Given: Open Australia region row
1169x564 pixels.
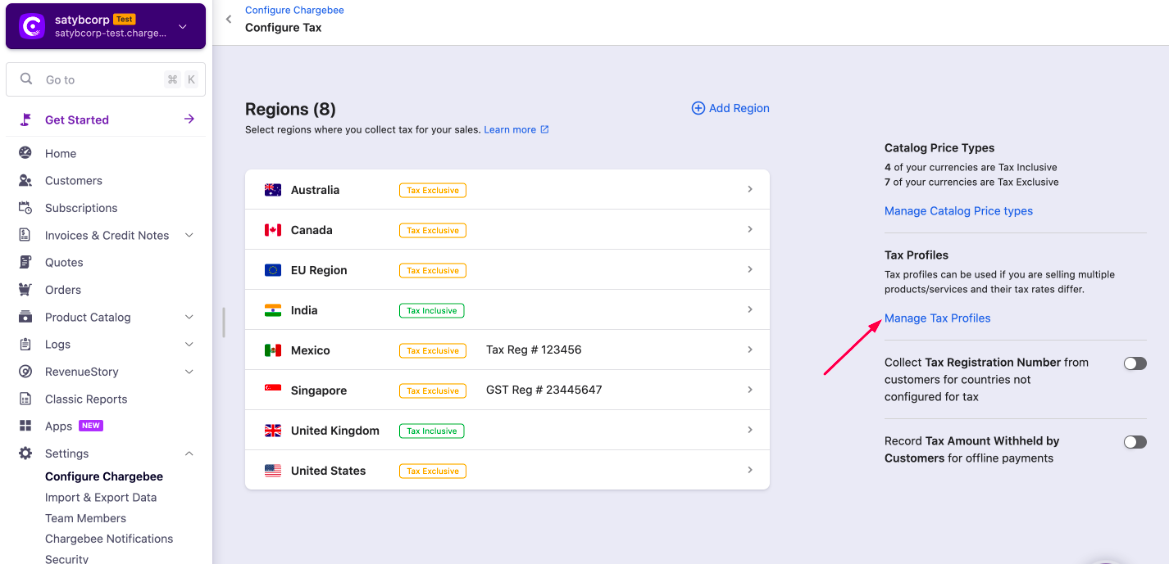Looking at the screenshot, I should point(507,189).
